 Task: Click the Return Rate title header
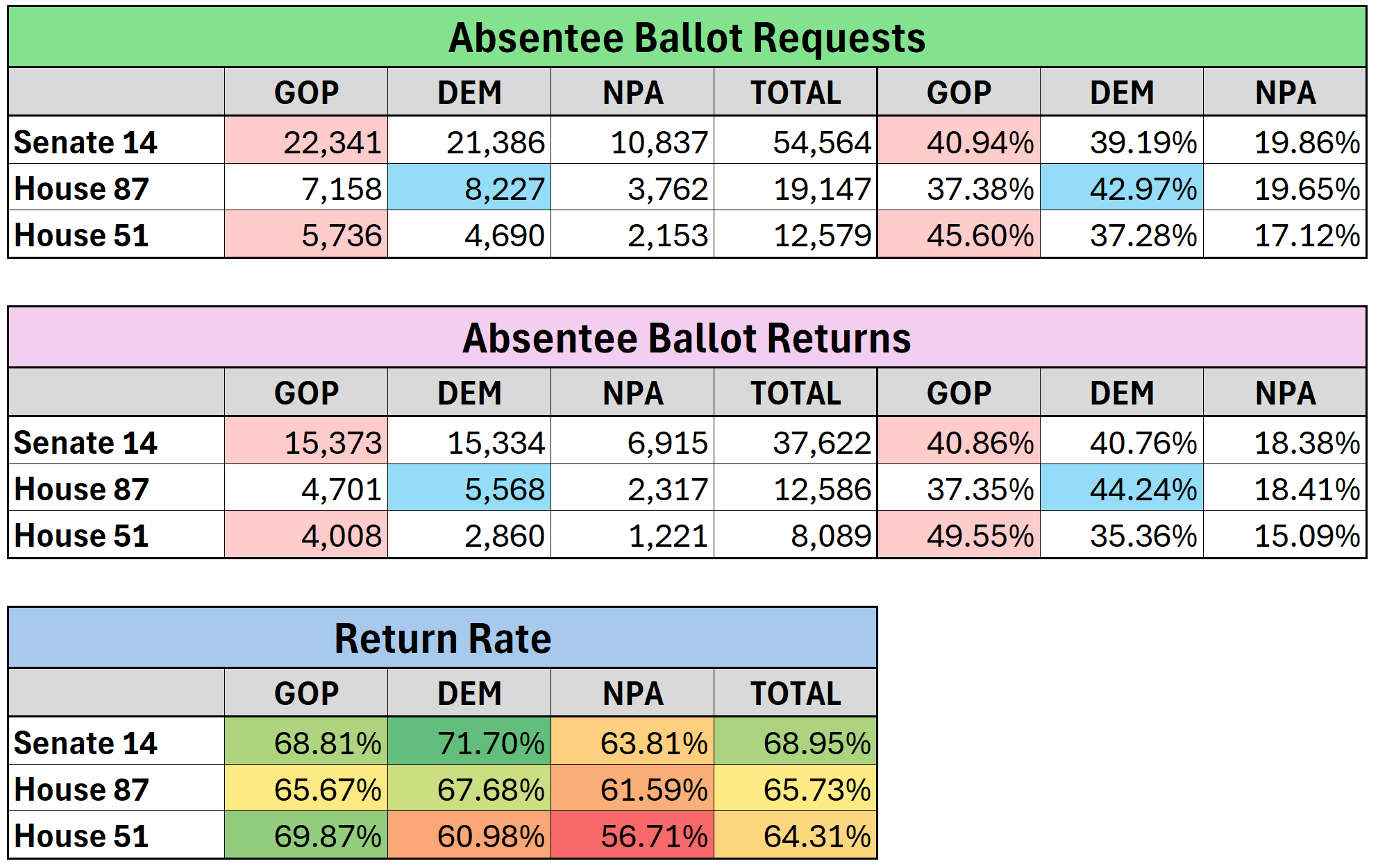pos(443,638)
